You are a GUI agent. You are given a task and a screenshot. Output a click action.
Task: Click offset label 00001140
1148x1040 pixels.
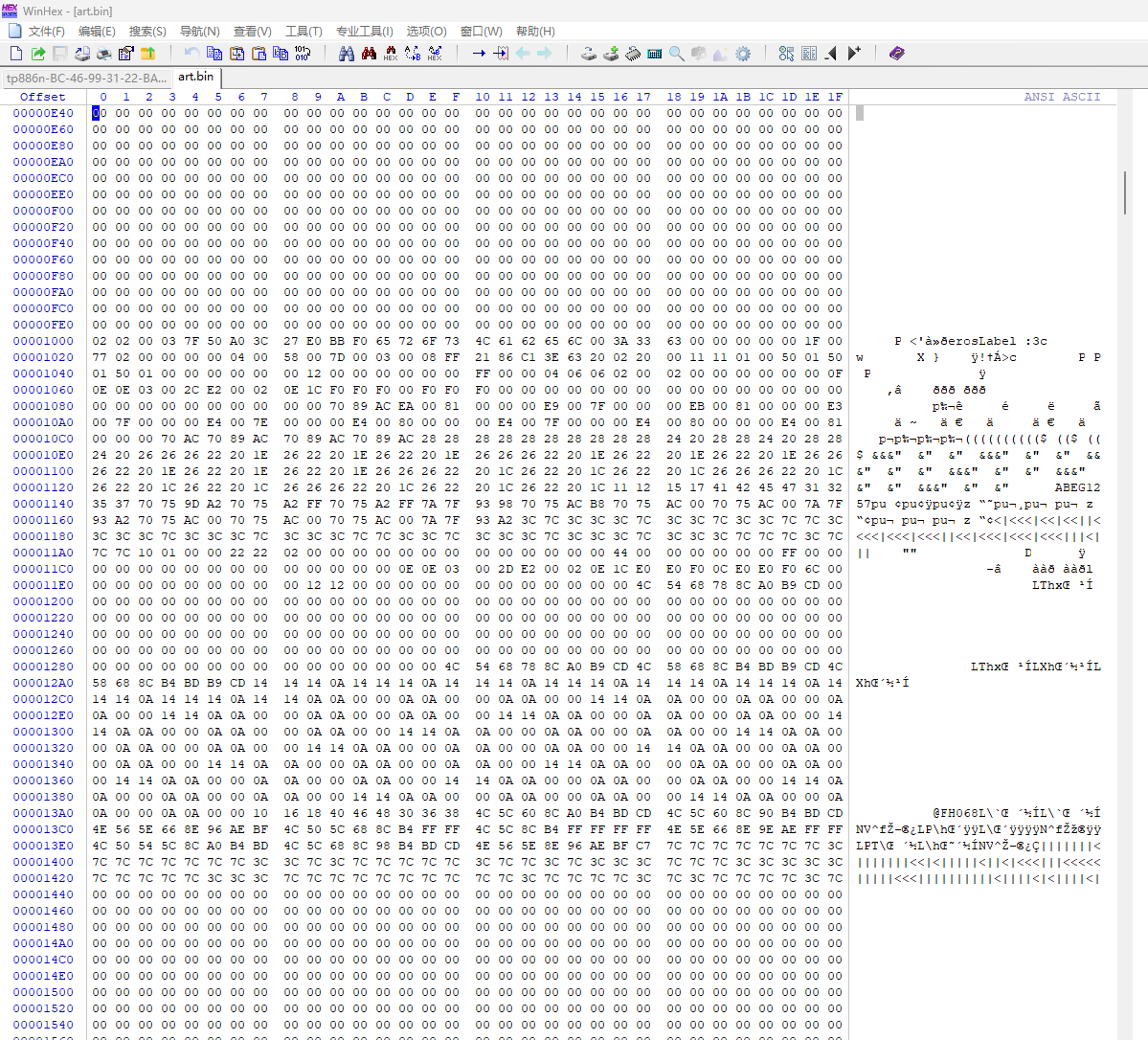coord(43,504)
